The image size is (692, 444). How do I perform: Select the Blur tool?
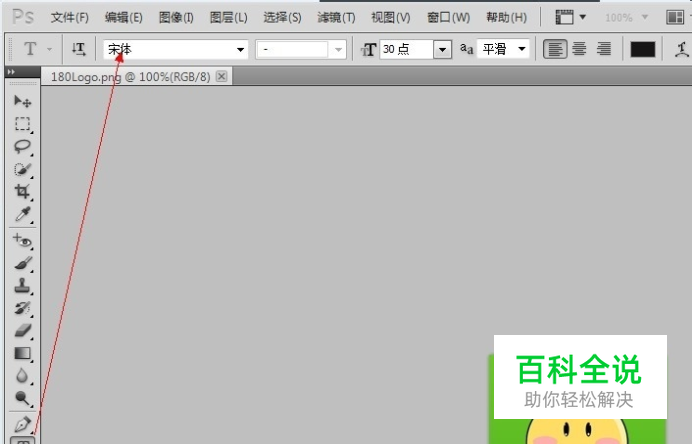point(22,376)
